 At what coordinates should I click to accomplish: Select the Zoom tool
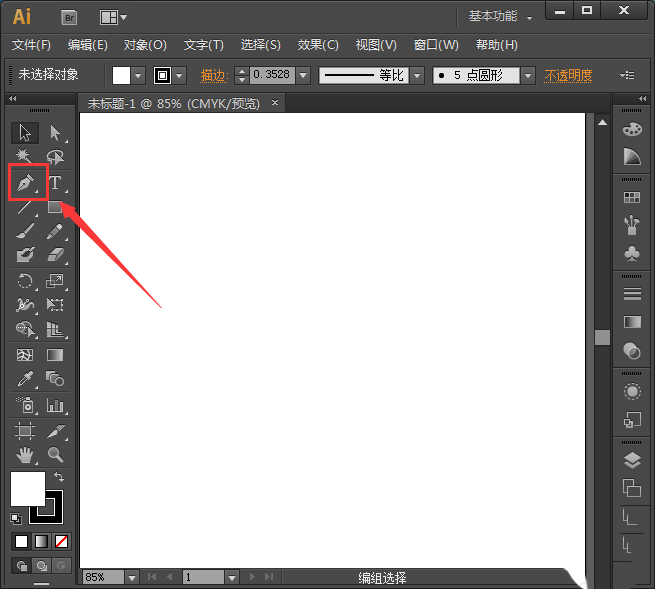(55, 454)
